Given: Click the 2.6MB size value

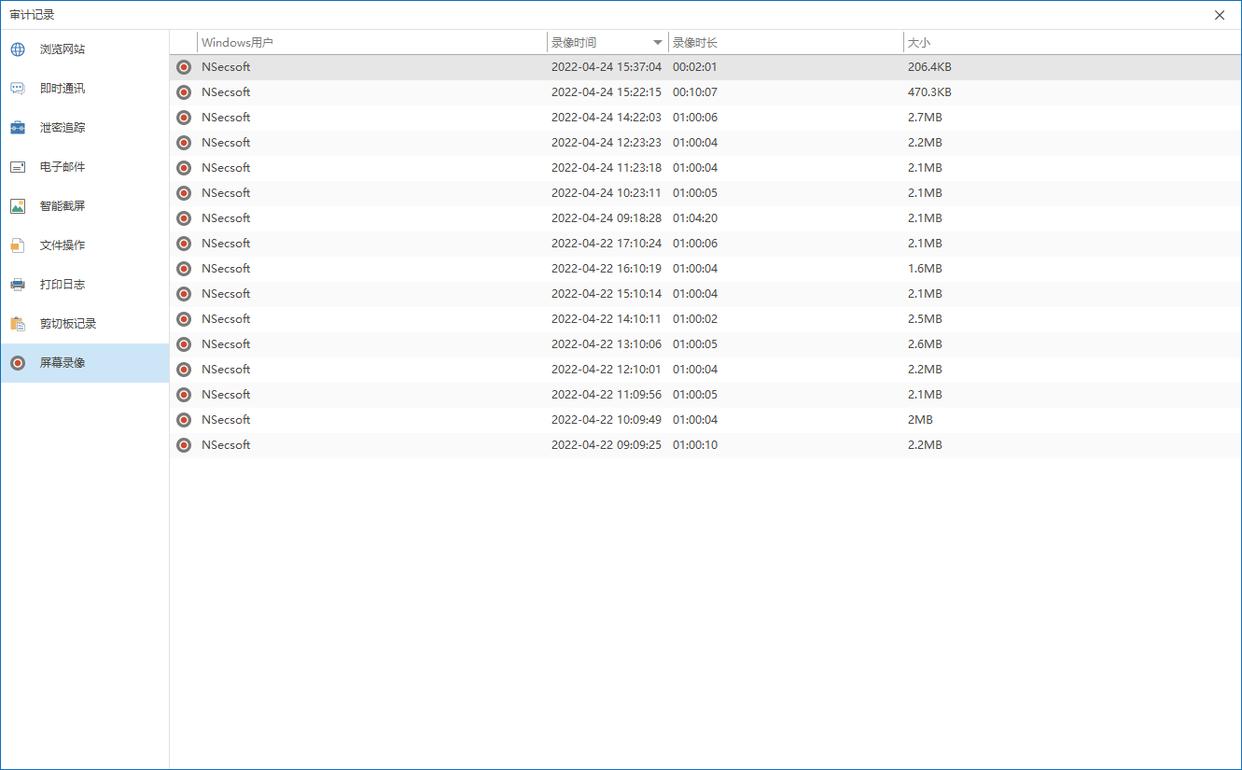Looking at the screenshot, I should point(925,344).
